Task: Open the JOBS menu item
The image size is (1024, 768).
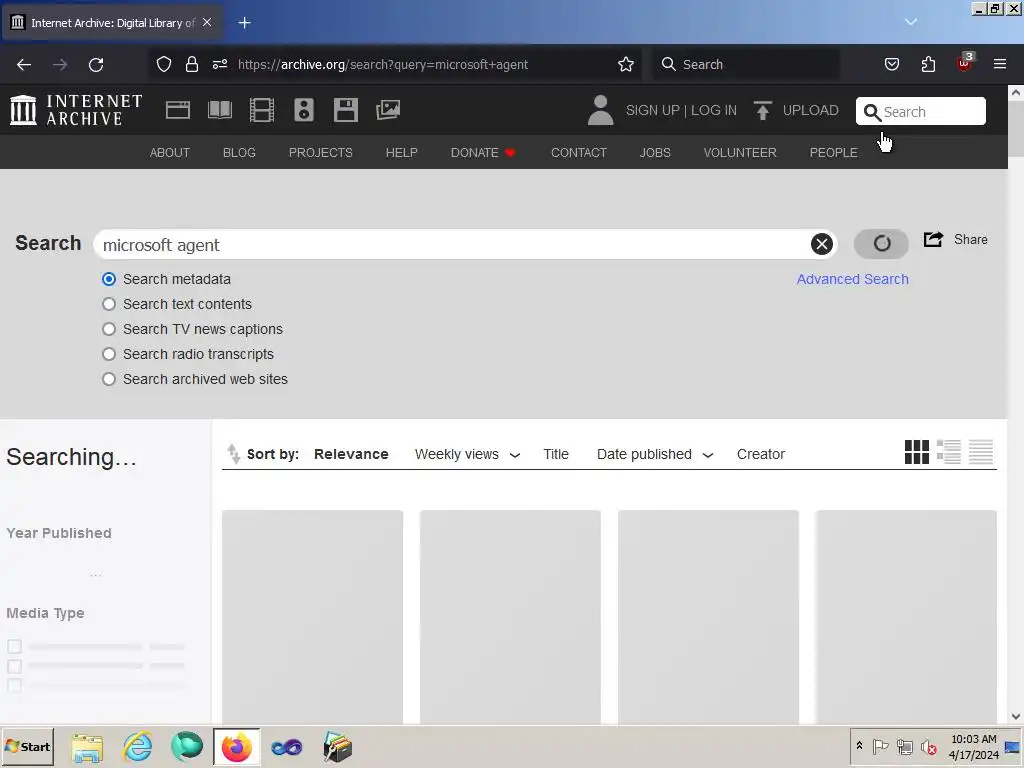Action: click(655, 152)
